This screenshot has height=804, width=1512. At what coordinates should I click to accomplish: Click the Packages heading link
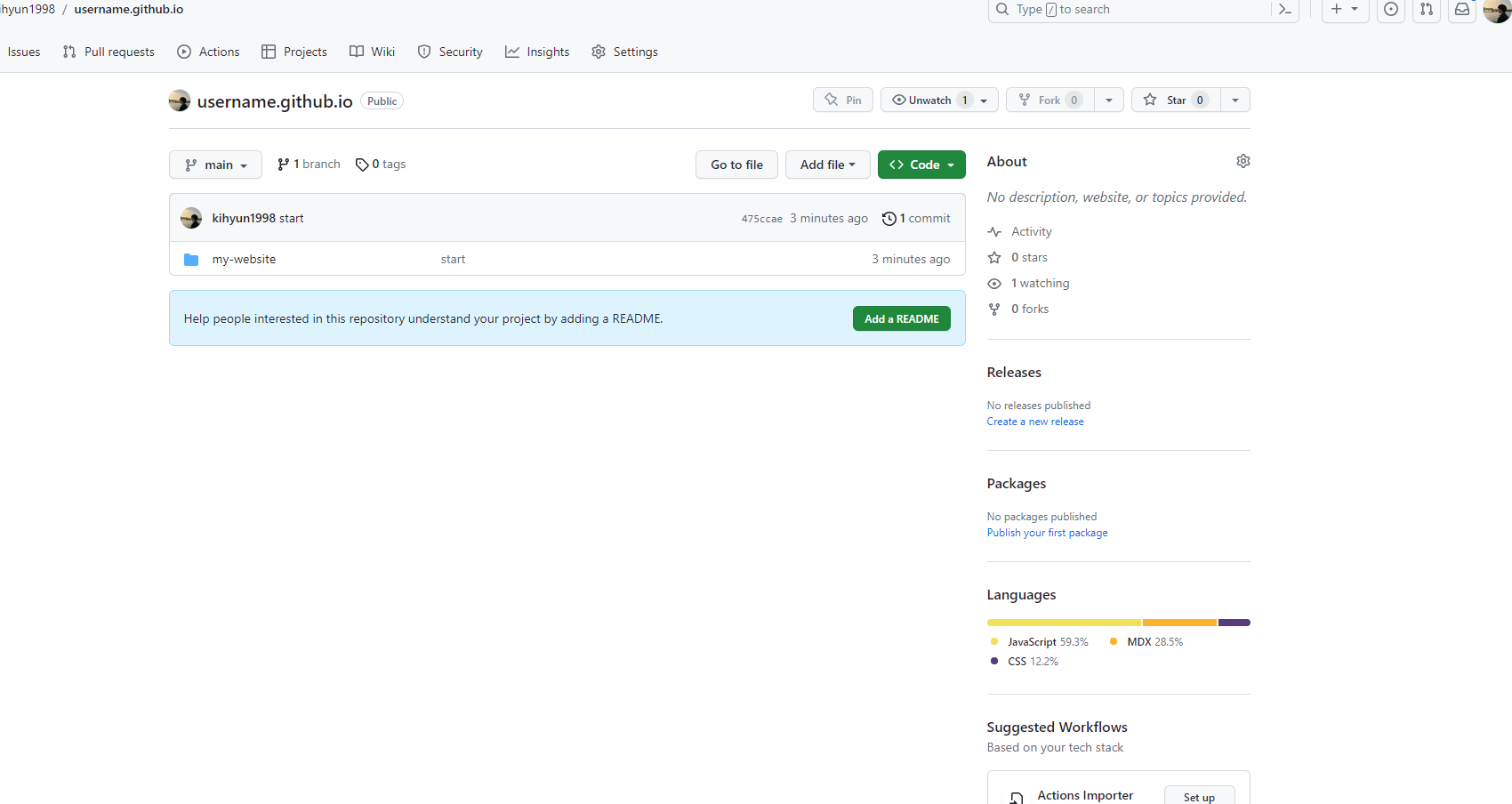pos(1017,483)
